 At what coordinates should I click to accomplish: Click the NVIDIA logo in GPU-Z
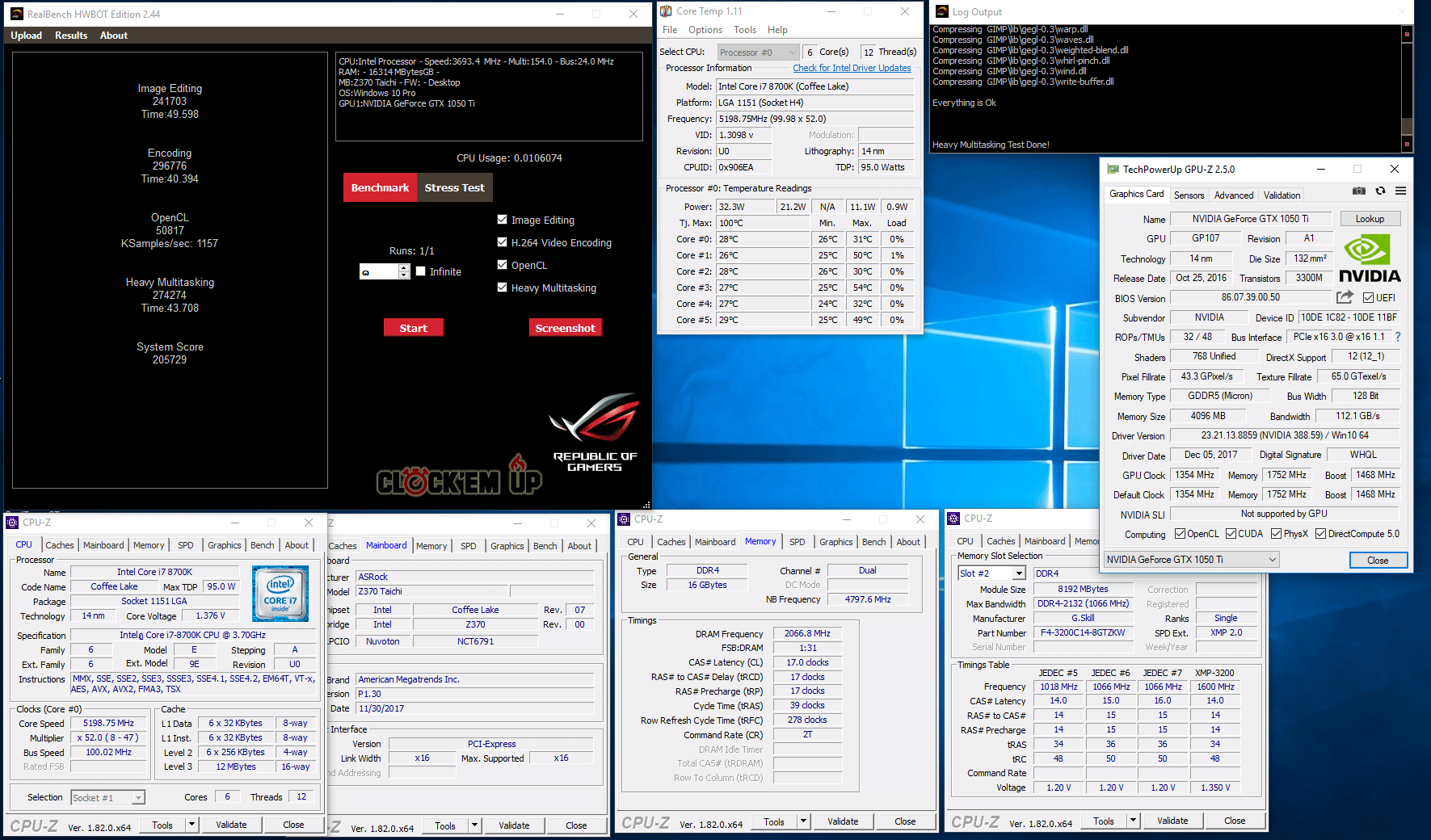[x=1370, y=258]
